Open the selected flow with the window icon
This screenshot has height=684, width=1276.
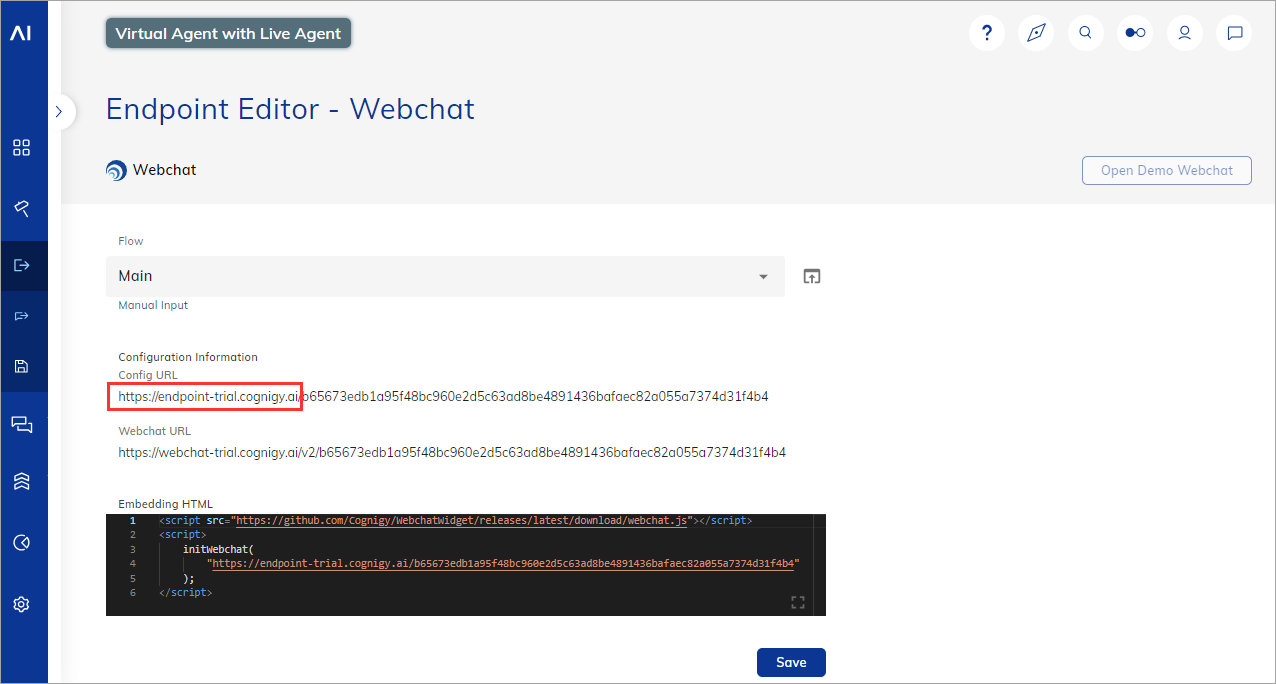812,276
